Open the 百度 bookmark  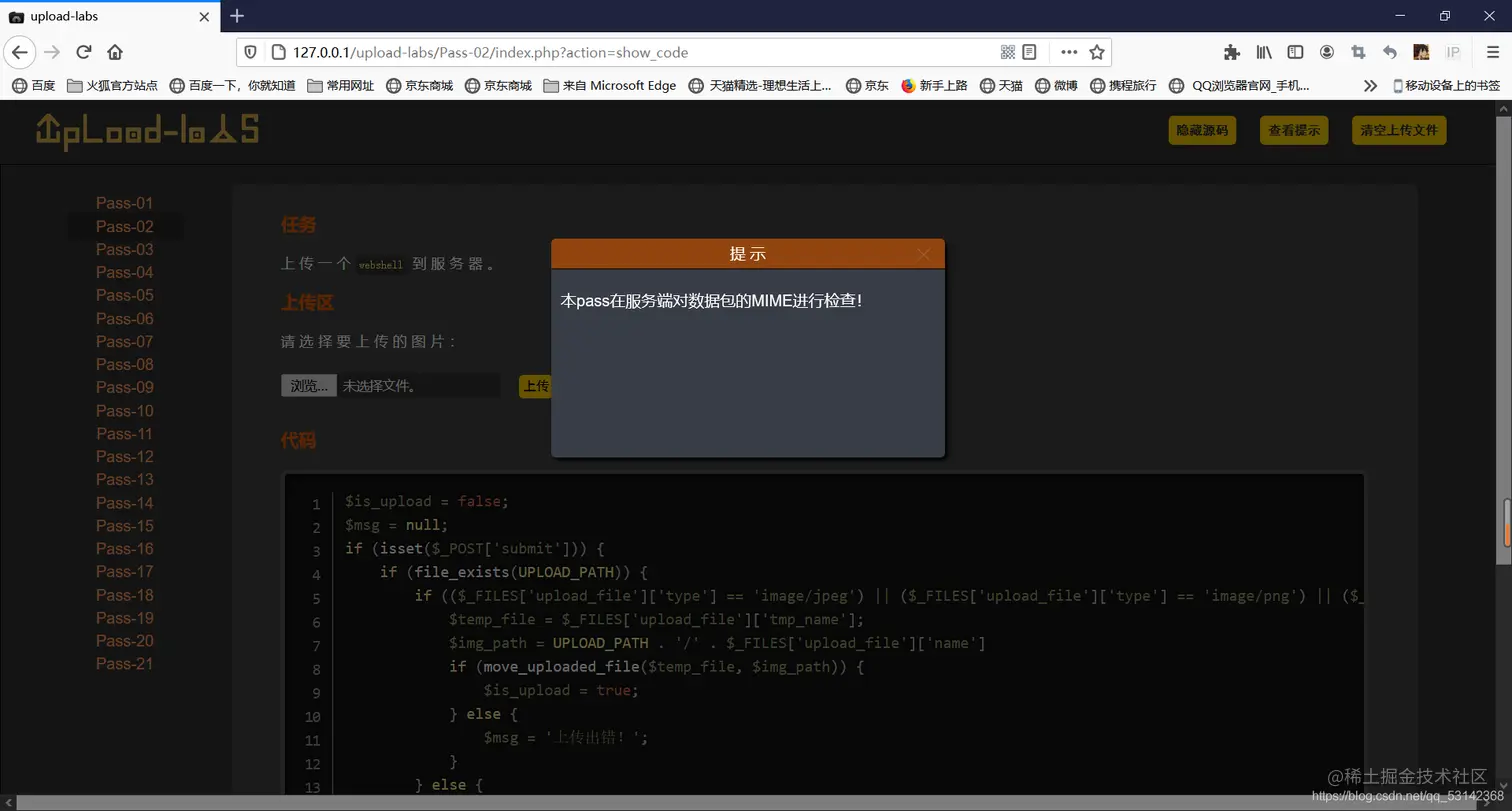pos(34,86)
